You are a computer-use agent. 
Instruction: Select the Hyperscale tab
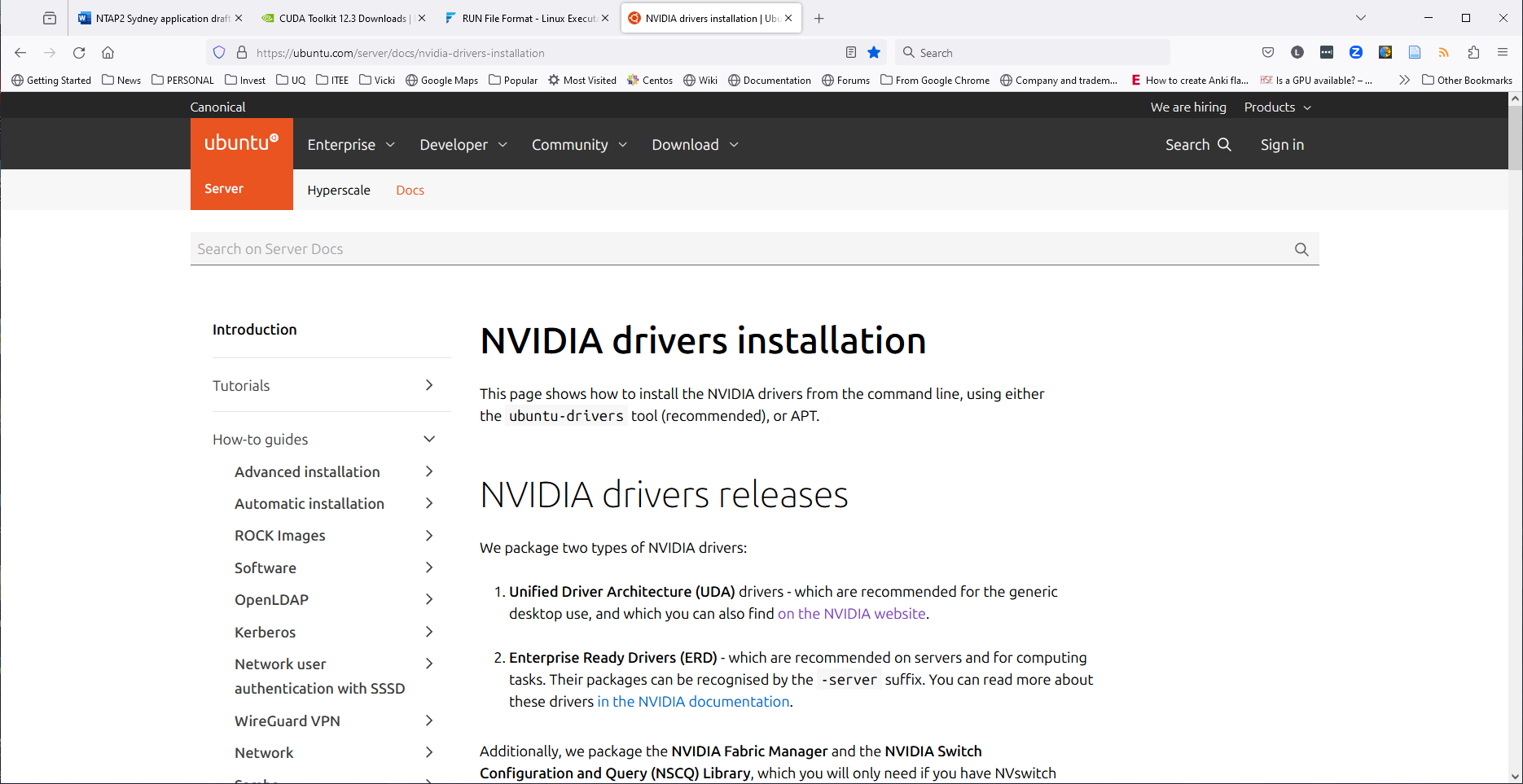click(x=339, y=190)
